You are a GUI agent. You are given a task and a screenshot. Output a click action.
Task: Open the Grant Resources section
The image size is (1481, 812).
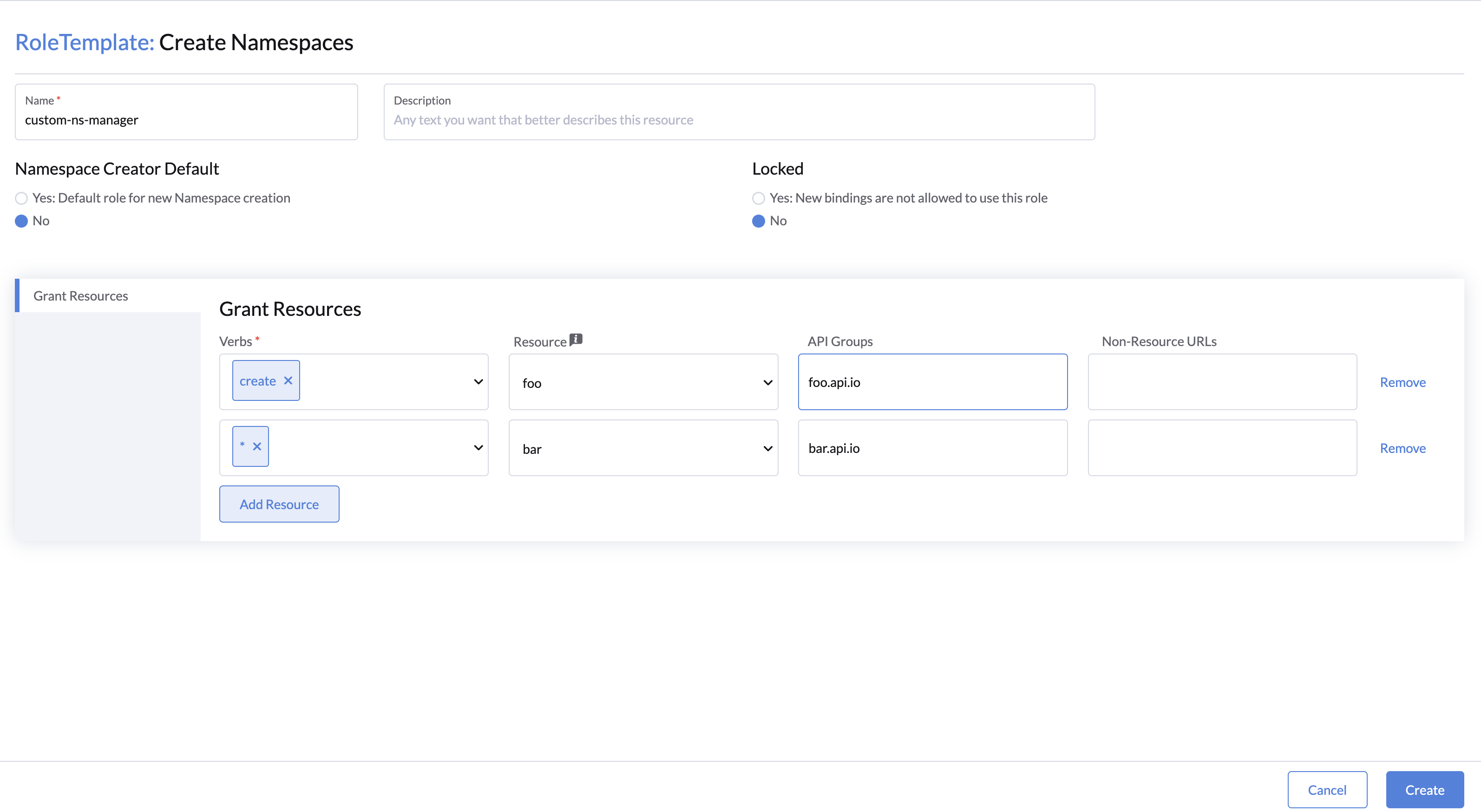tap(80, 296)
